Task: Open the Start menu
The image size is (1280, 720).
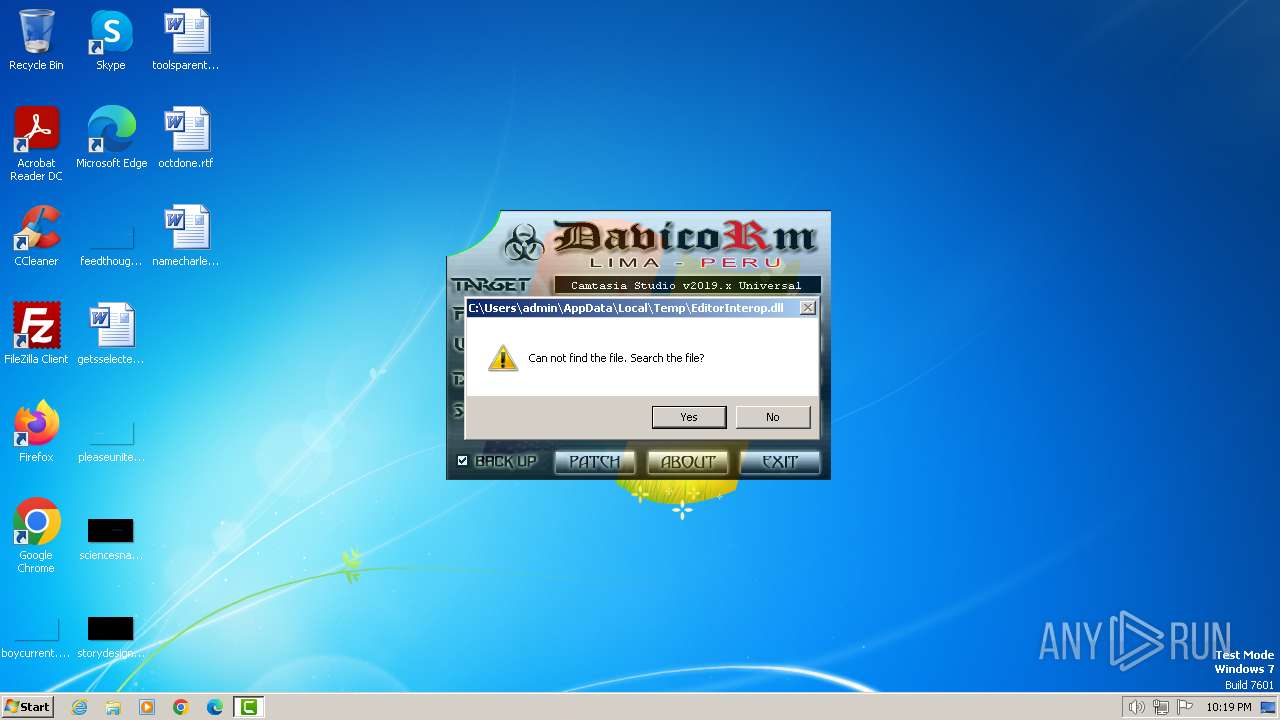Action: [x=27, y=707]
